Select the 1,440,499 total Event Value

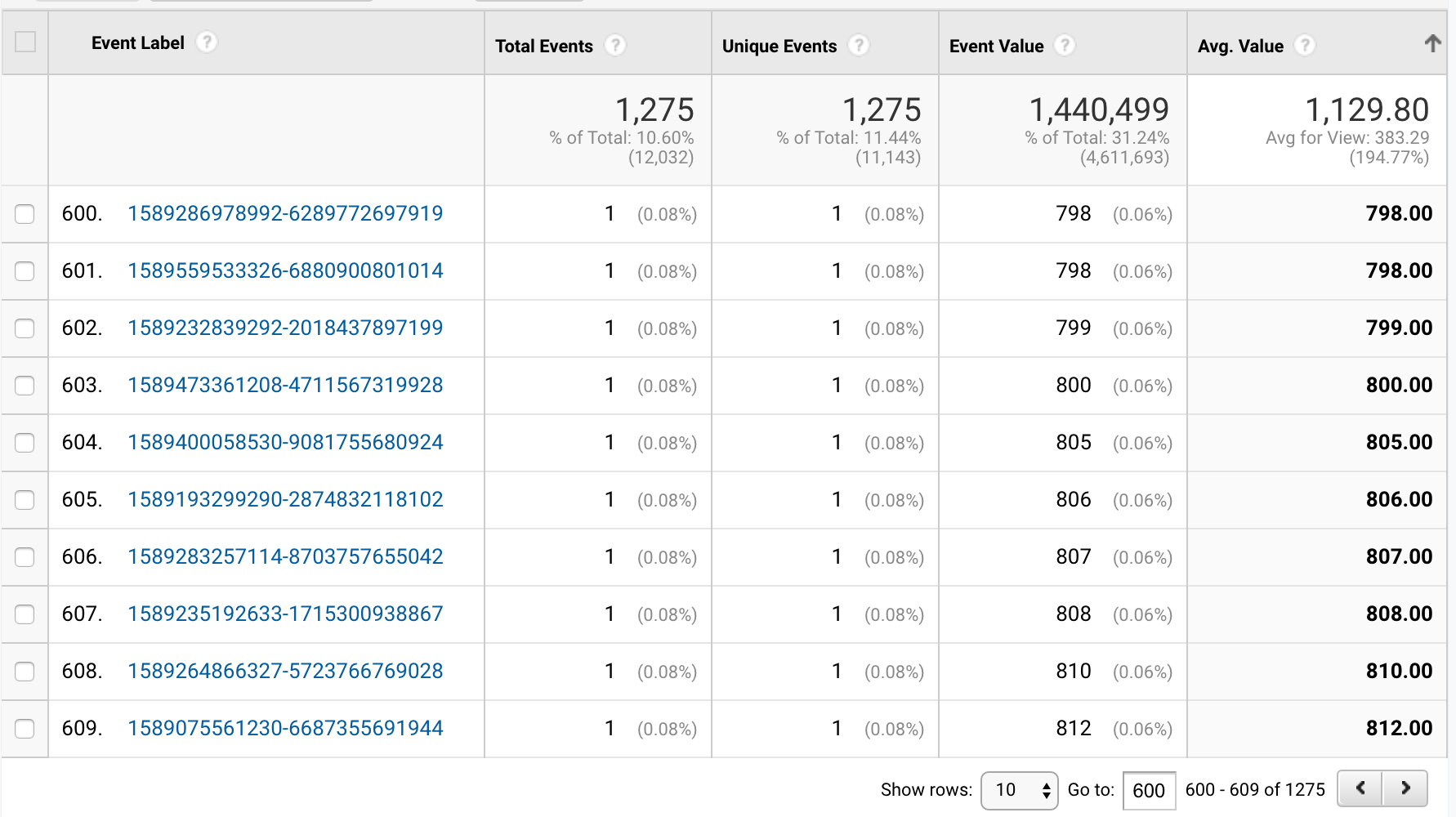tap(1099, 109)
